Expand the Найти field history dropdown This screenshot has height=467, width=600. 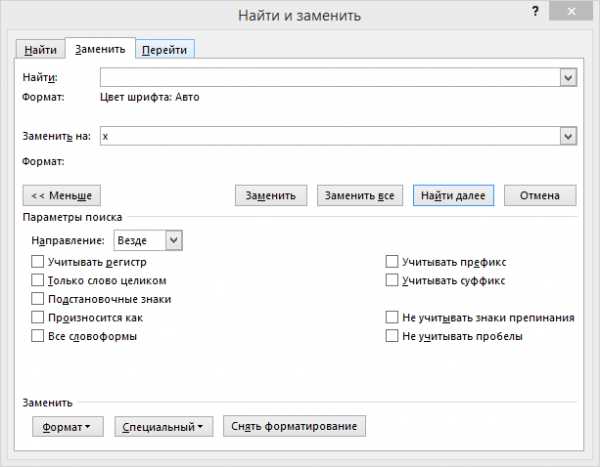[568, 78]
